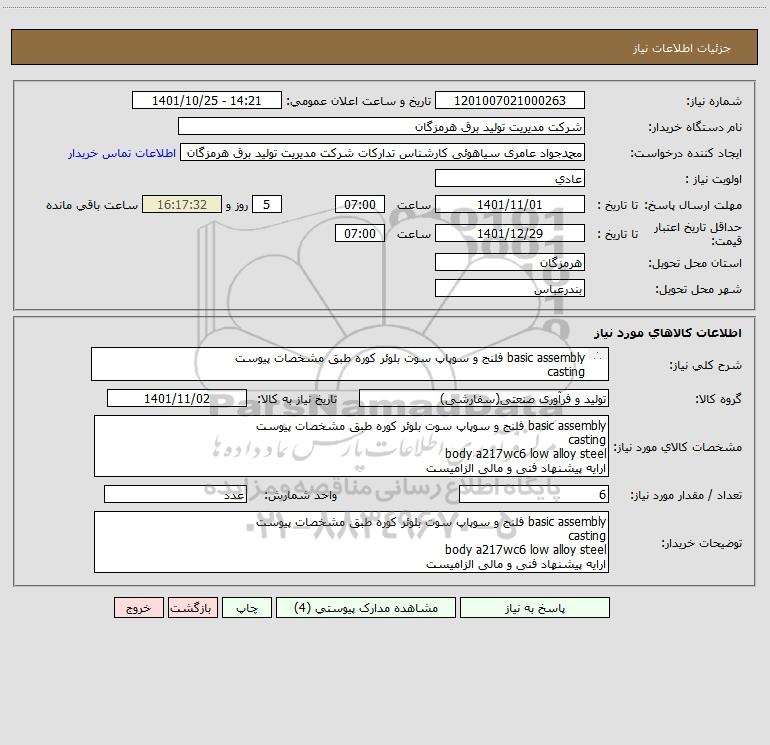Click the گروه کالا label
Screen dimensions: 770x745
718,399
